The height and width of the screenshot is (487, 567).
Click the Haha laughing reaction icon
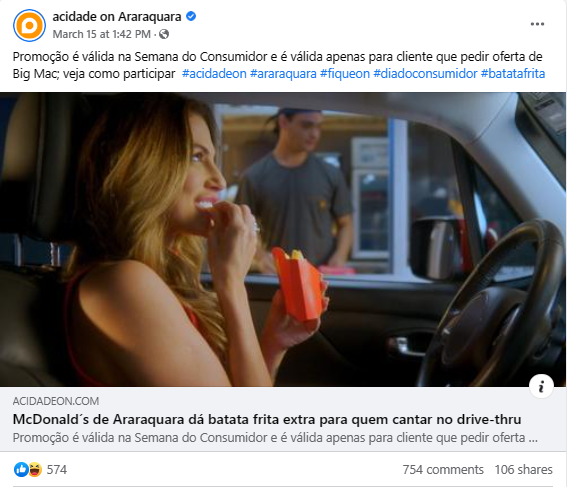35,469
